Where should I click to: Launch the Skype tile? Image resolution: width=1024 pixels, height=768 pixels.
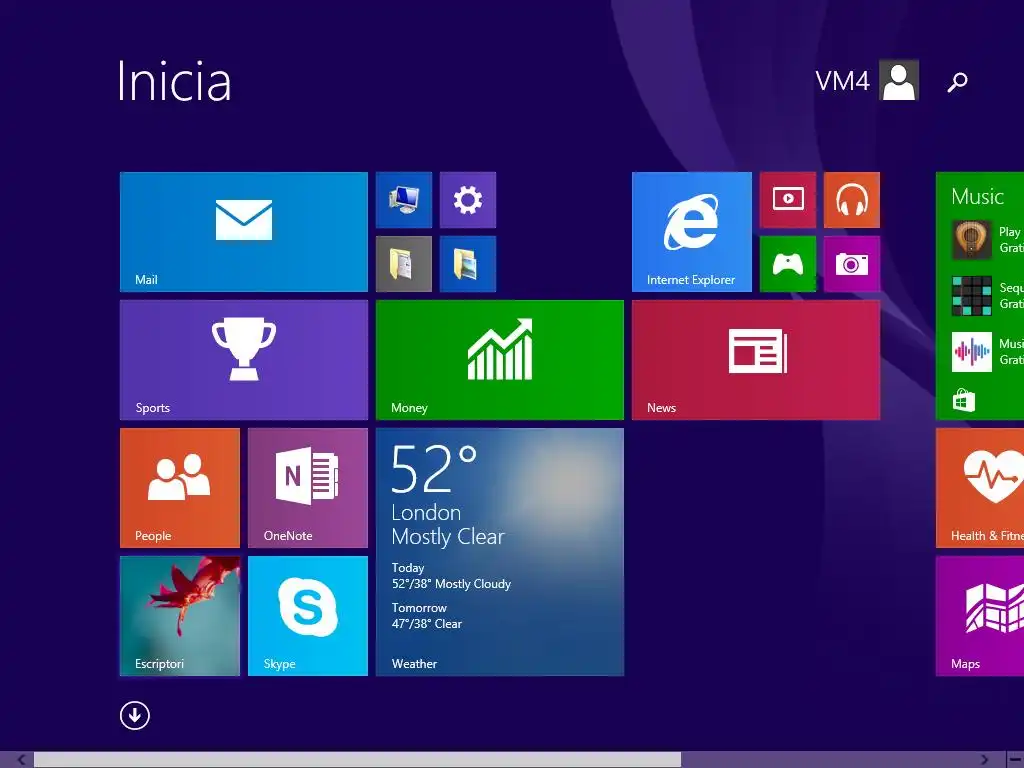pyautogui.click(x=308, y=616)
